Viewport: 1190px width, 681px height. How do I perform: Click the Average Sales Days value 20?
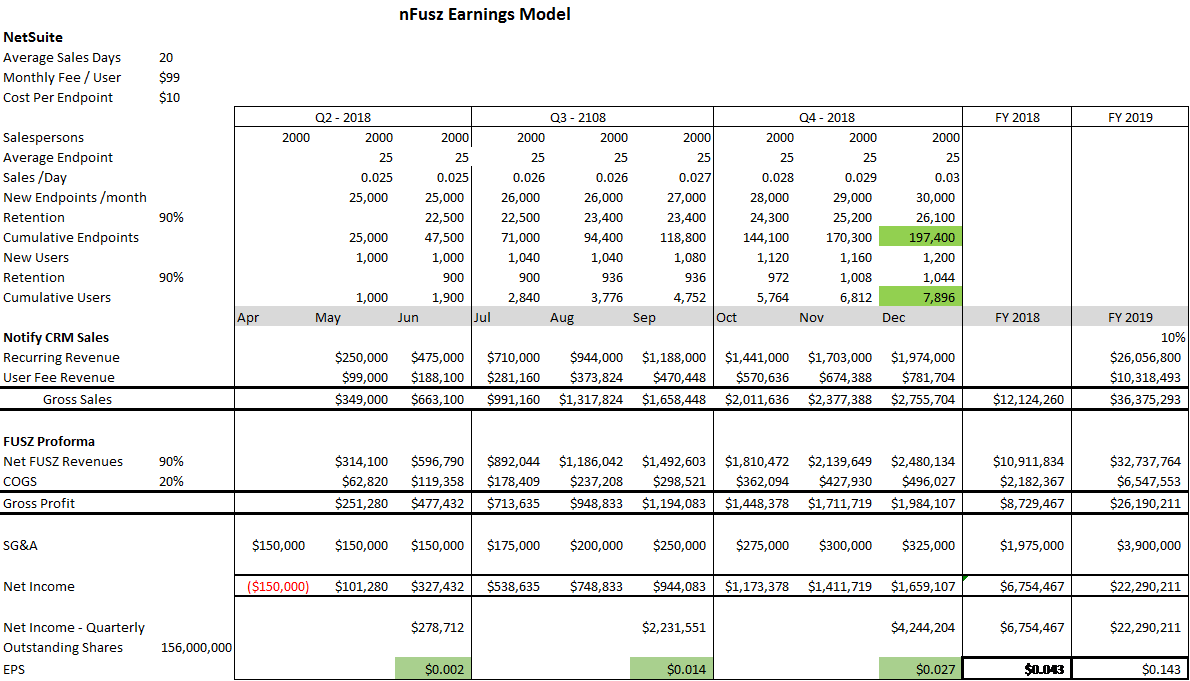pos(166,57)
